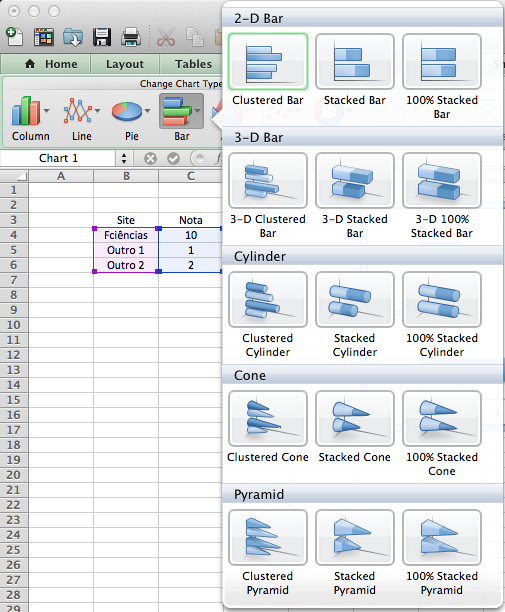Select the Clustered Cylinder chart
505x612 pixels.
point(268,299)
